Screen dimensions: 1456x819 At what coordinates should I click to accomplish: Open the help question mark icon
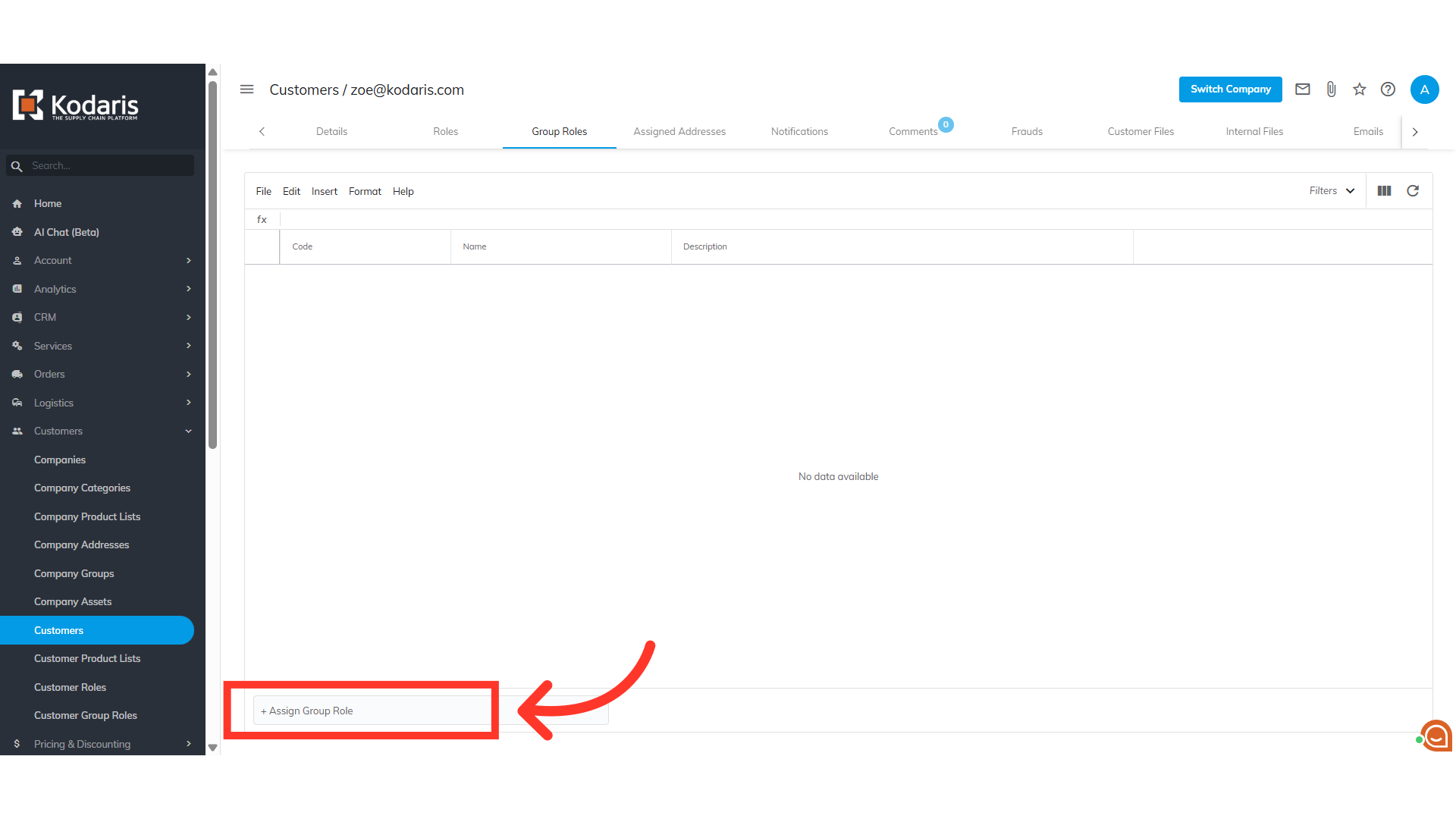click(x=1388, y=89)
